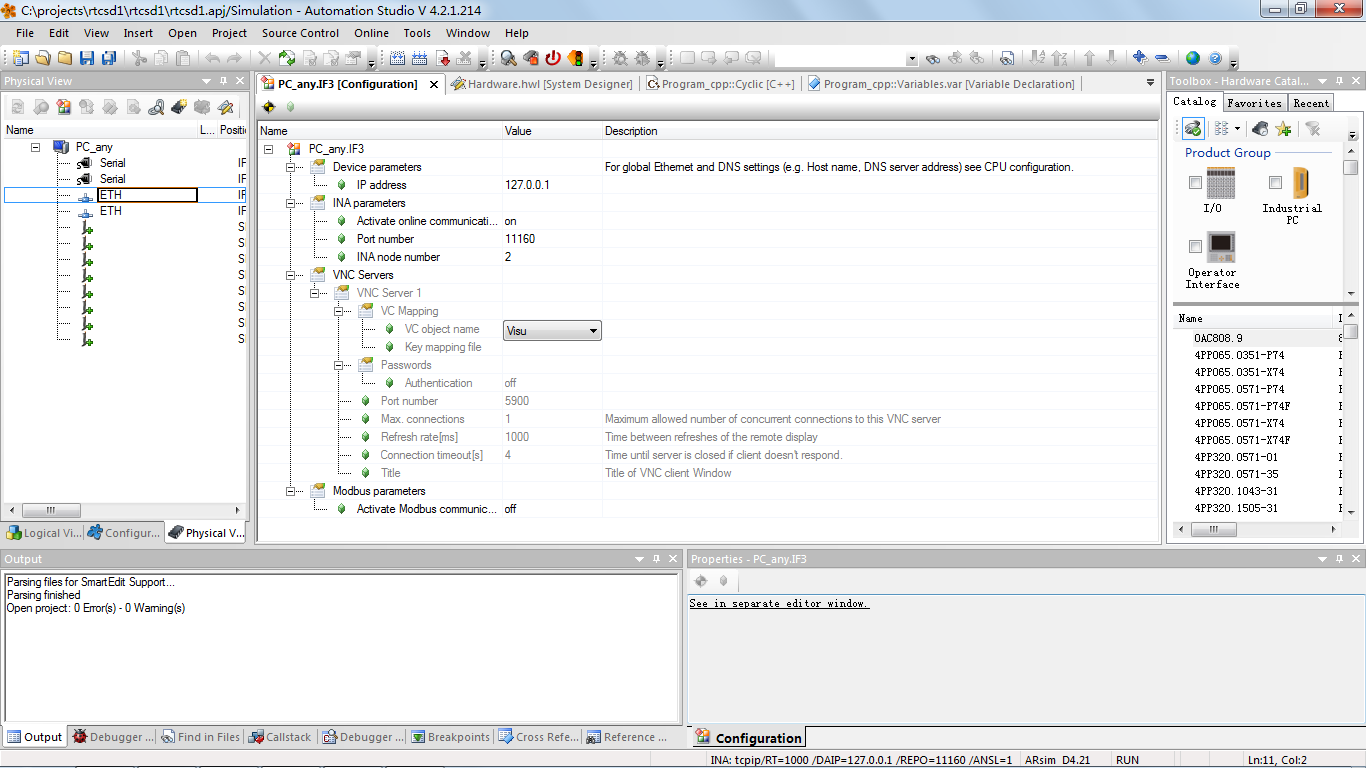This screenshot has width=1366, height=768.
Task: Collapse the VNC Server 1 node
Action: point(316,292)
